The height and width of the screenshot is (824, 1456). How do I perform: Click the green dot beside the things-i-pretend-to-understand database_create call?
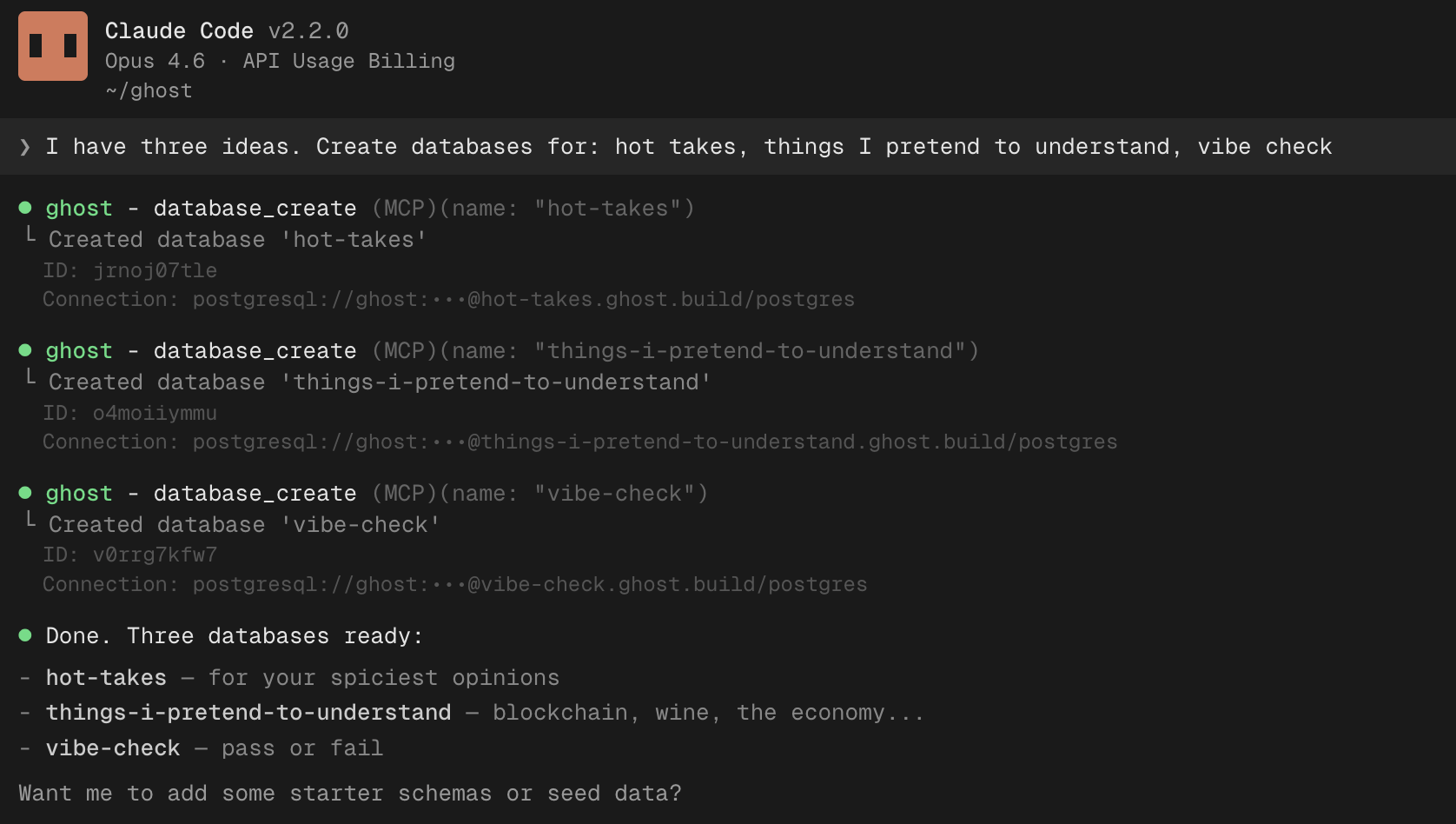pyautogui.click(x=25, y=350)
